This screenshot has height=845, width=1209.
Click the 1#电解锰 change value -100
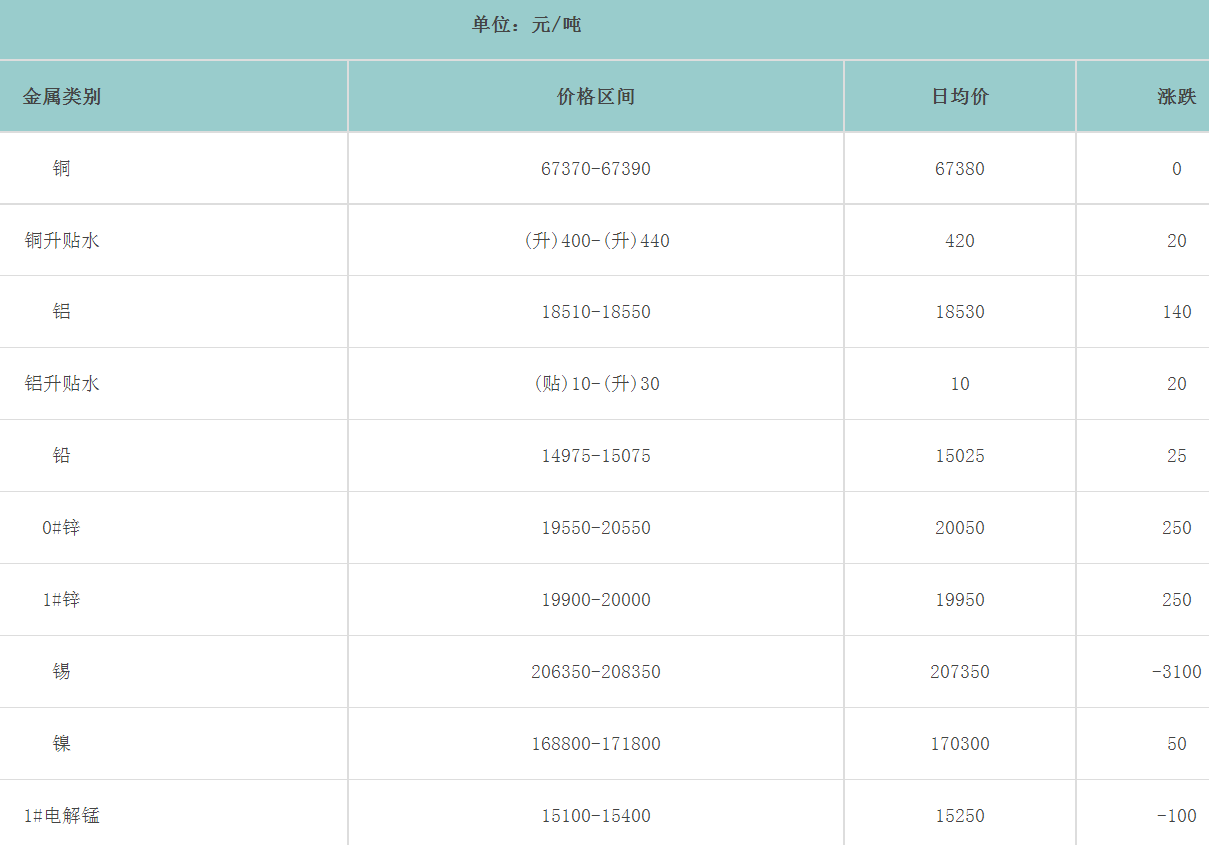point(1176,816)
